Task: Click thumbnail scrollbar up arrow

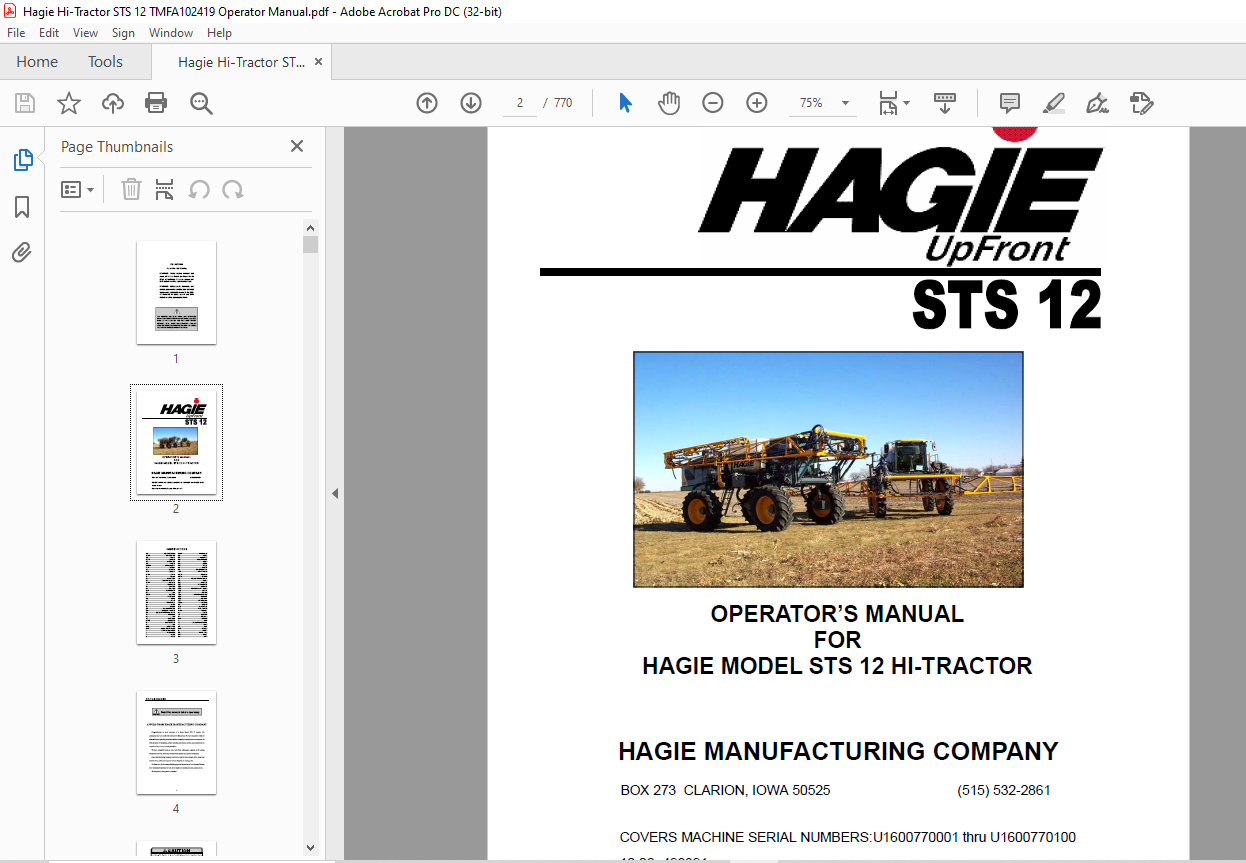Action: tap(310, 228)
